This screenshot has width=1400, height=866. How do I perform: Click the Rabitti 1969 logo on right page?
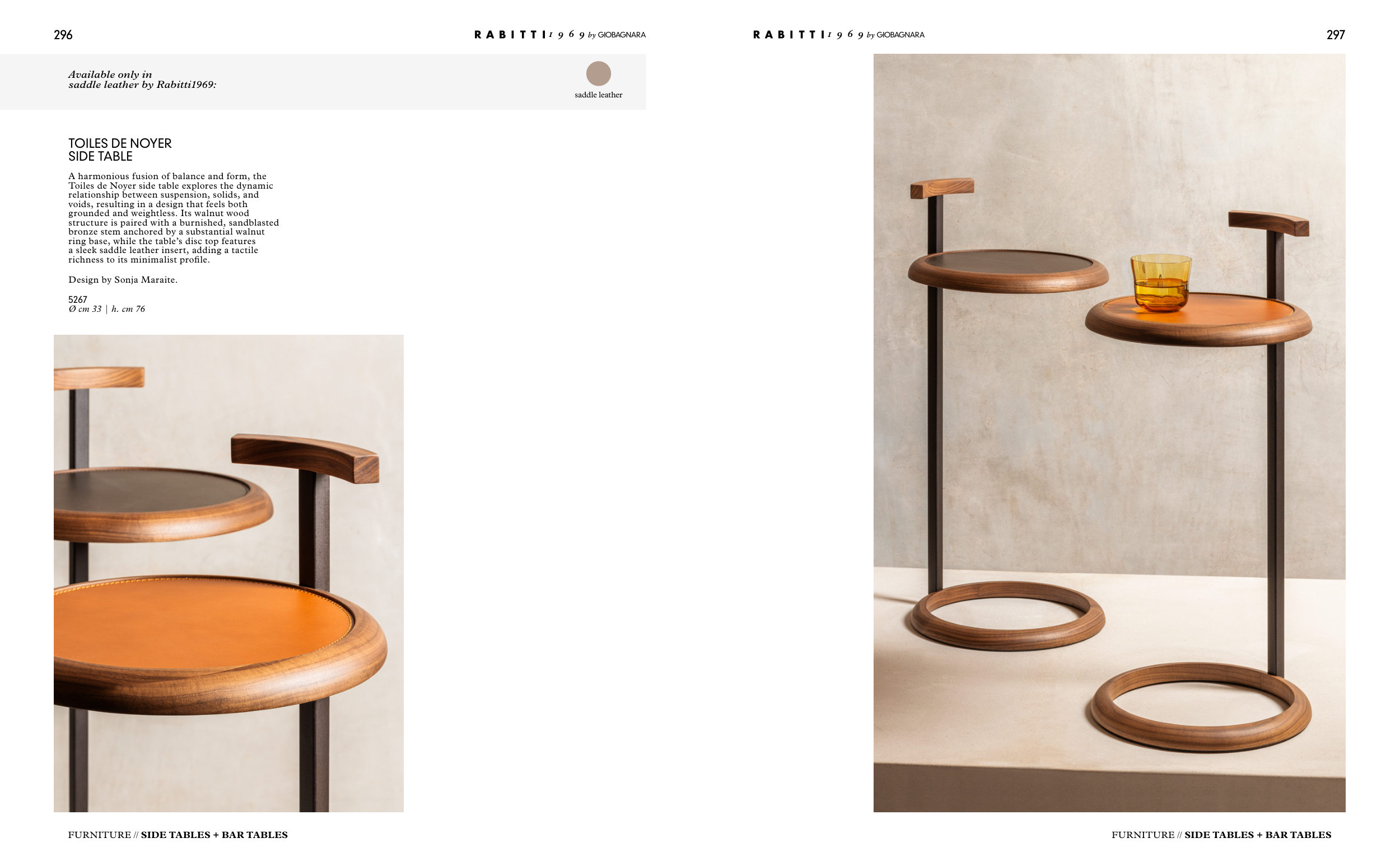[x=838, y=34]
